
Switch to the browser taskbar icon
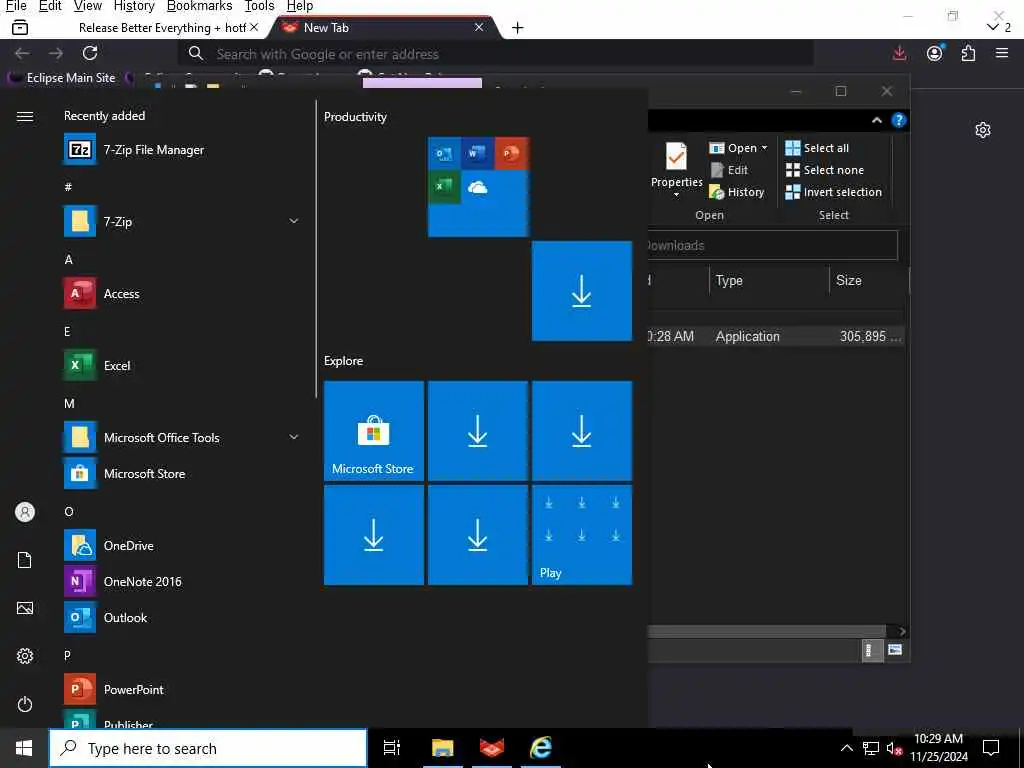click(x=492, y=748)
